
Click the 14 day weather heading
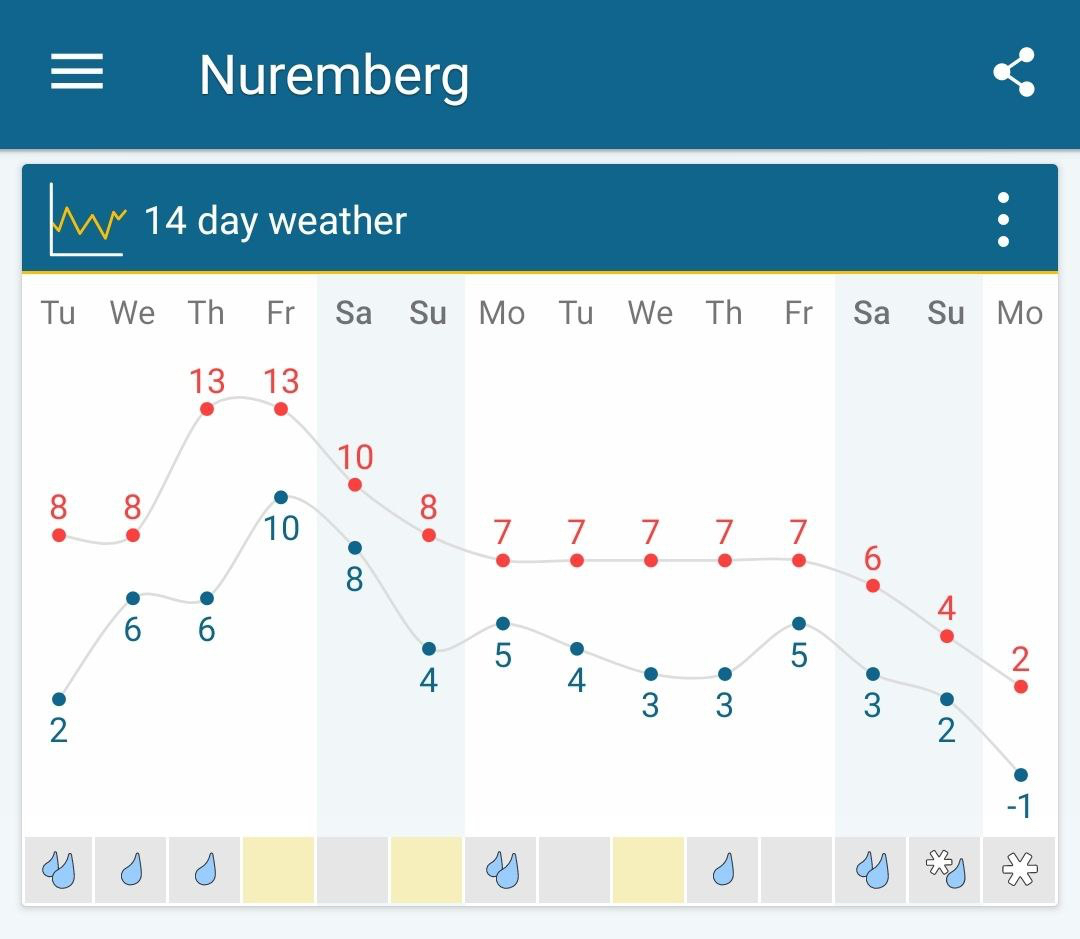tap(275, 221)
